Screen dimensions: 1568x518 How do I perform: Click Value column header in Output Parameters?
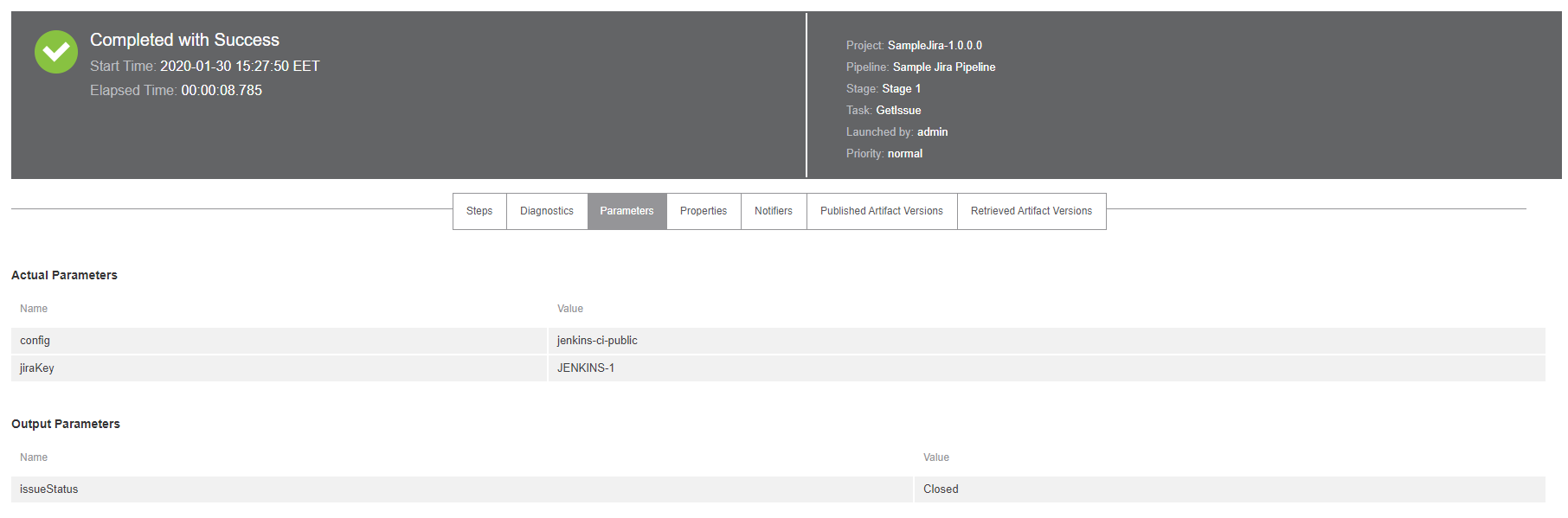click(936, 457)
